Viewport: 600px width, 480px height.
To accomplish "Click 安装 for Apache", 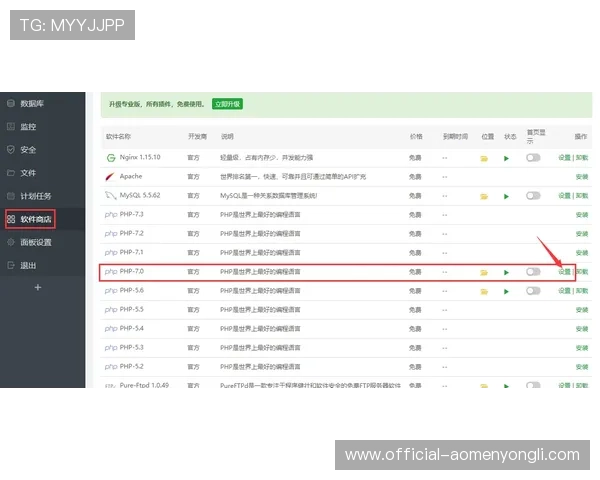I will [582, 176].
